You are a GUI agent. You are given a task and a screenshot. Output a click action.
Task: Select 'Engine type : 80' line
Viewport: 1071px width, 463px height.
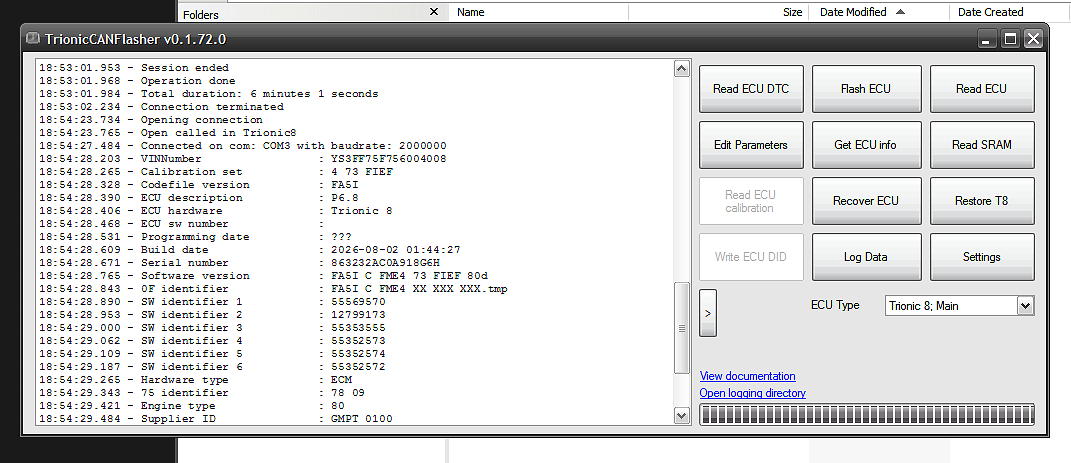pos(192,406)
